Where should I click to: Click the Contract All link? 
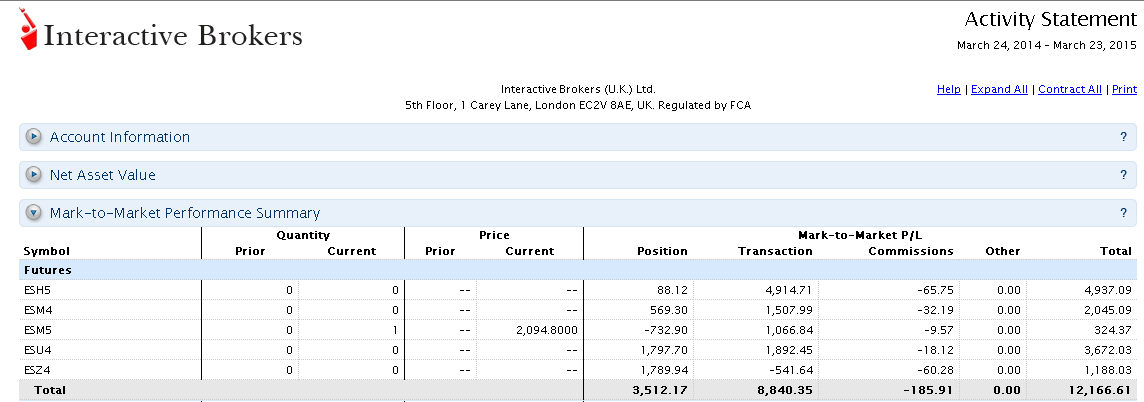1070,89
